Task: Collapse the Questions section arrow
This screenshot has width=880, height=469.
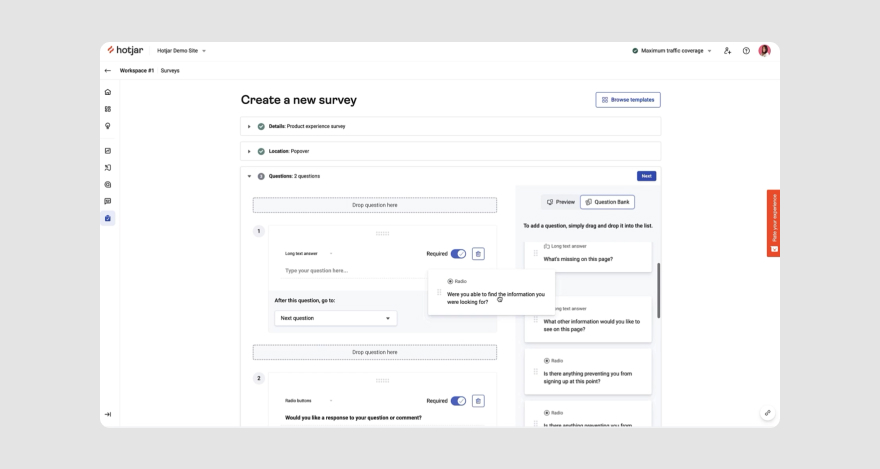Action: coord(249,176)
